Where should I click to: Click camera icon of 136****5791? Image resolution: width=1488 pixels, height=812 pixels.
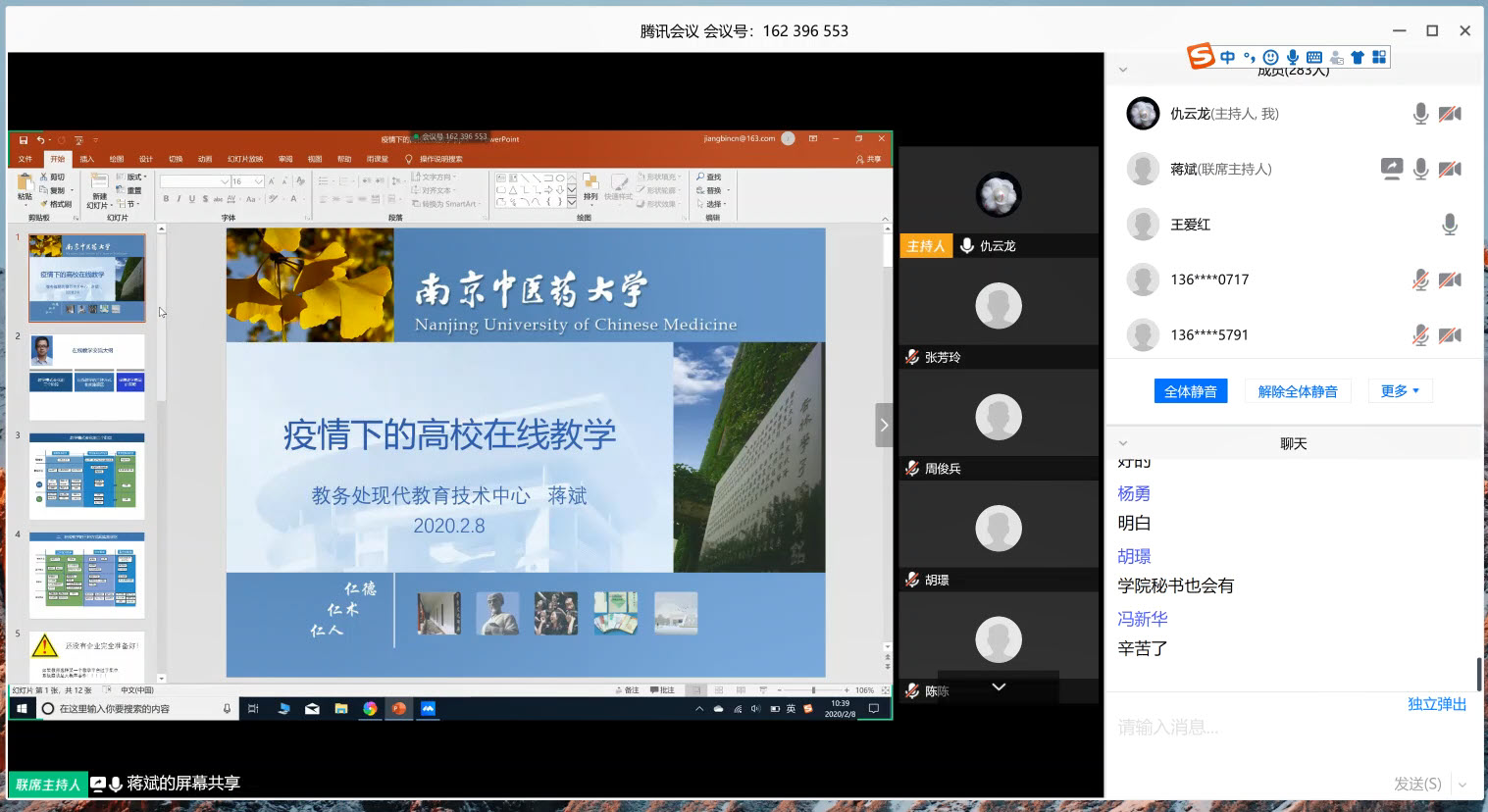[x=1450, y=334]
